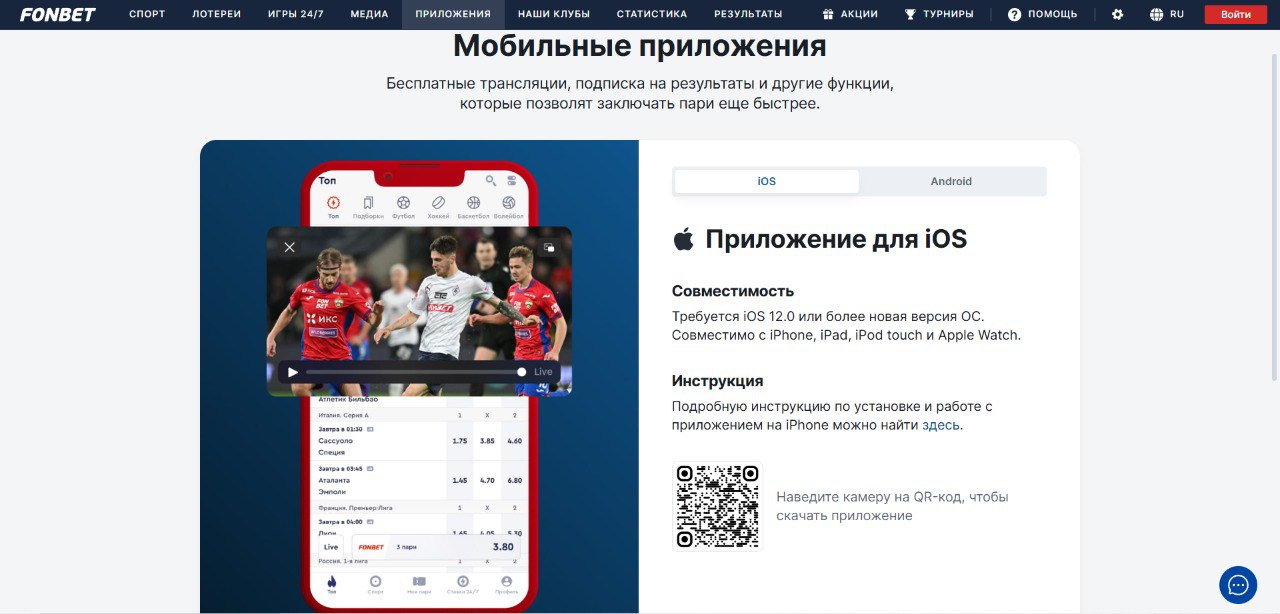
Task: Click odds 6.80 in the Эмполи match
Action: pyautogui.click(x=514, y=481)
